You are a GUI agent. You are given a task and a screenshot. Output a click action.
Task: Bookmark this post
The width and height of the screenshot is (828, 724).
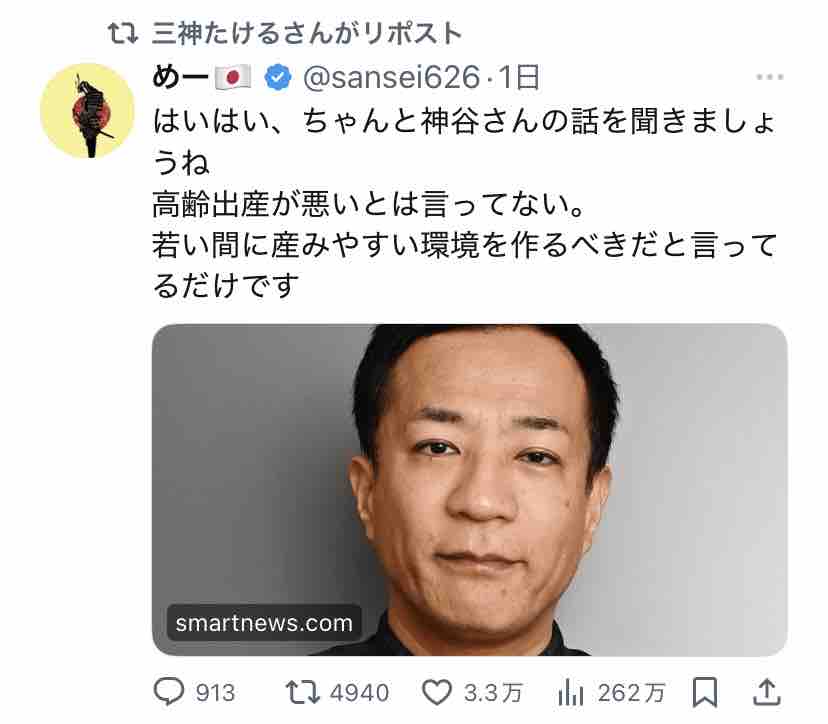click(705, 692)
